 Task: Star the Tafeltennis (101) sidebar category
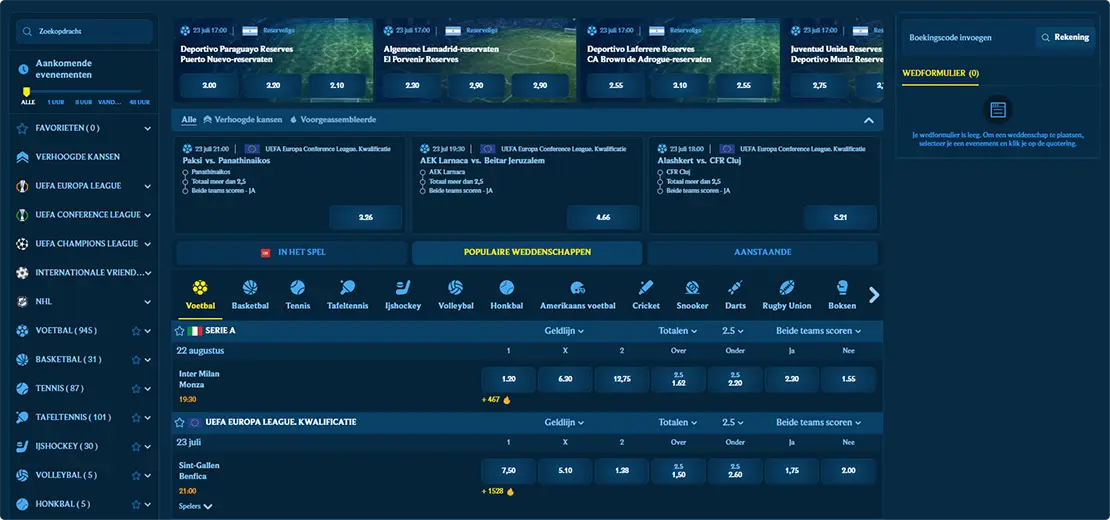pos(135,417)
